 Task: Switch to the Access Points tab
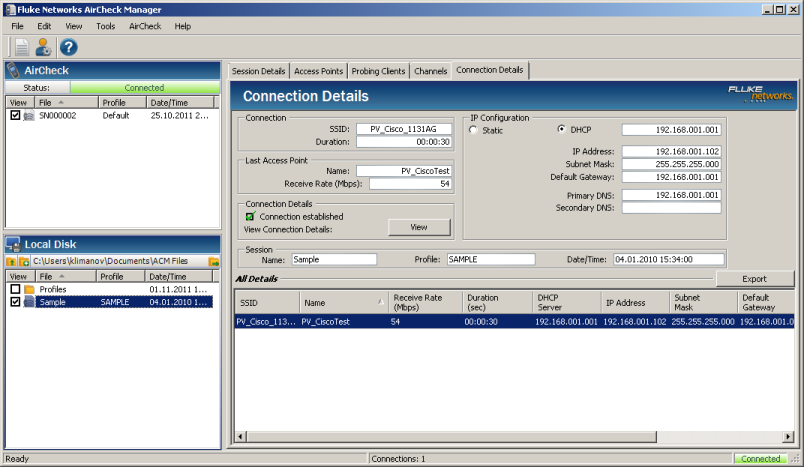pos(318,71)
